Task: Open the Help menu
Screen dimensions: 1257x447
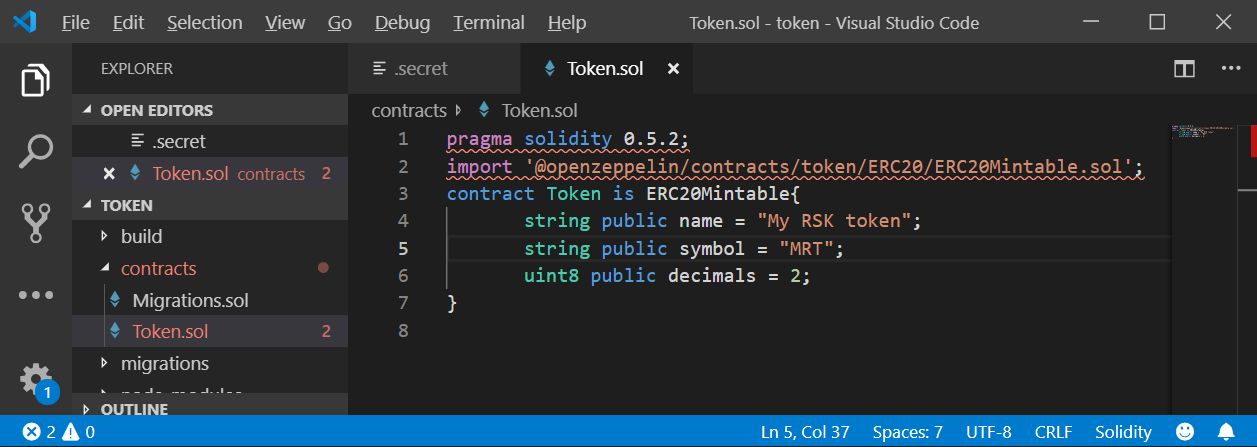Action: (567, 22)
